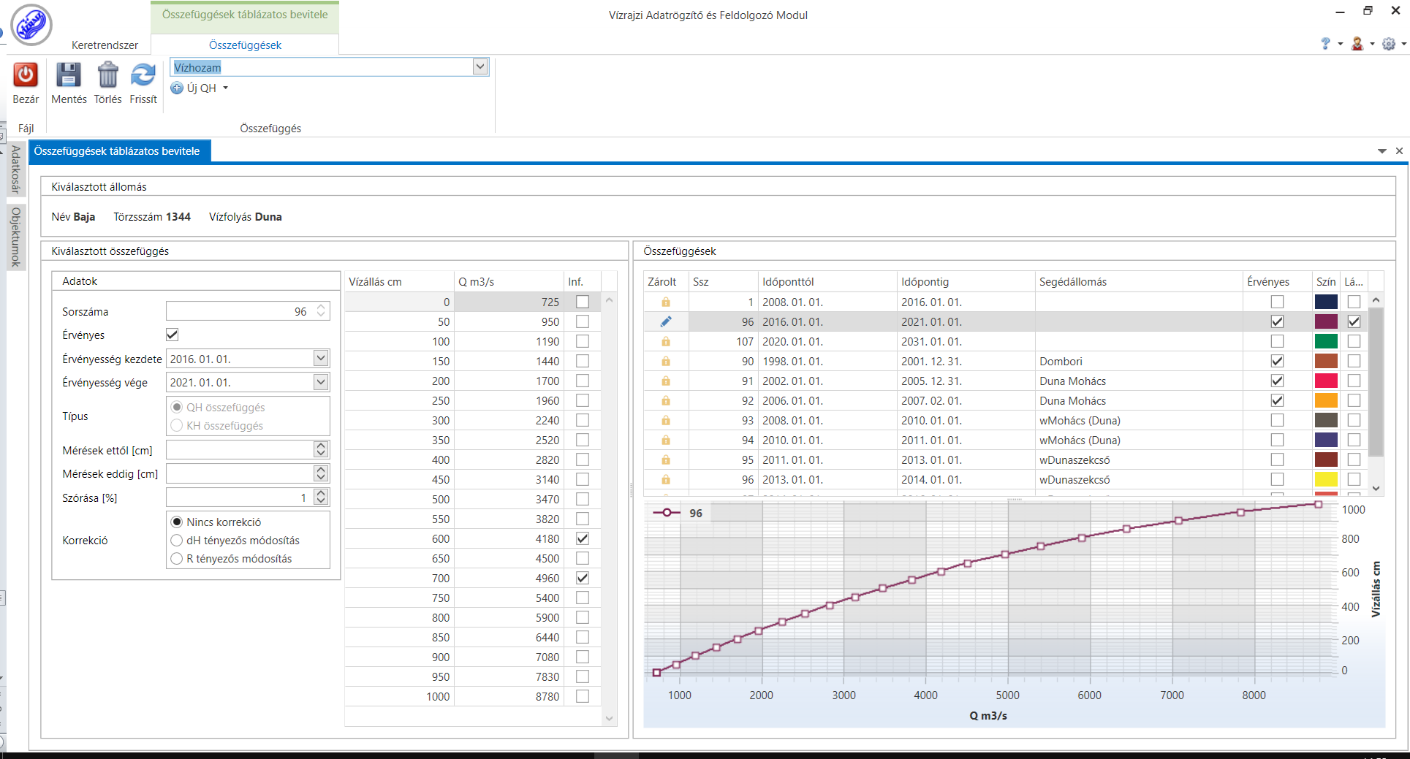Open the help question mark icon
The height and width of the screenshot is (759, 1410).
point(1326,44)
